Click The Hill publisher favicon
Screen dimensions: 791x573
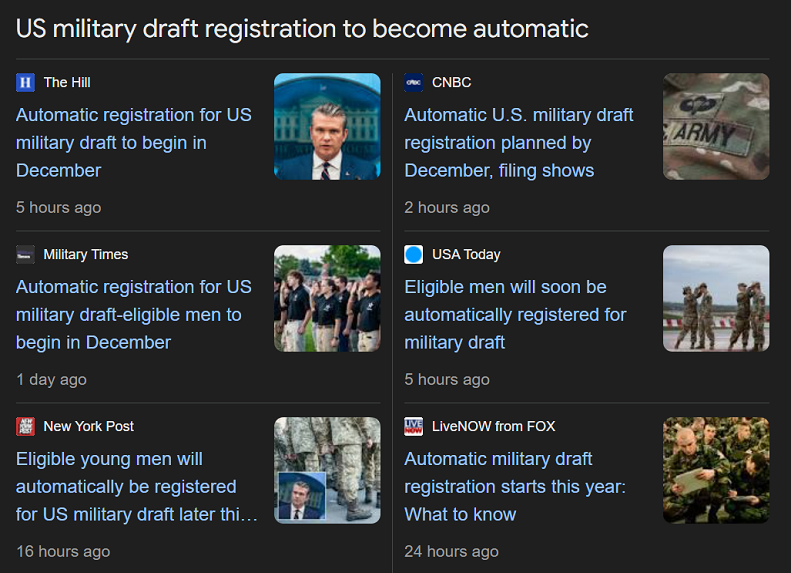pos(25,82)
